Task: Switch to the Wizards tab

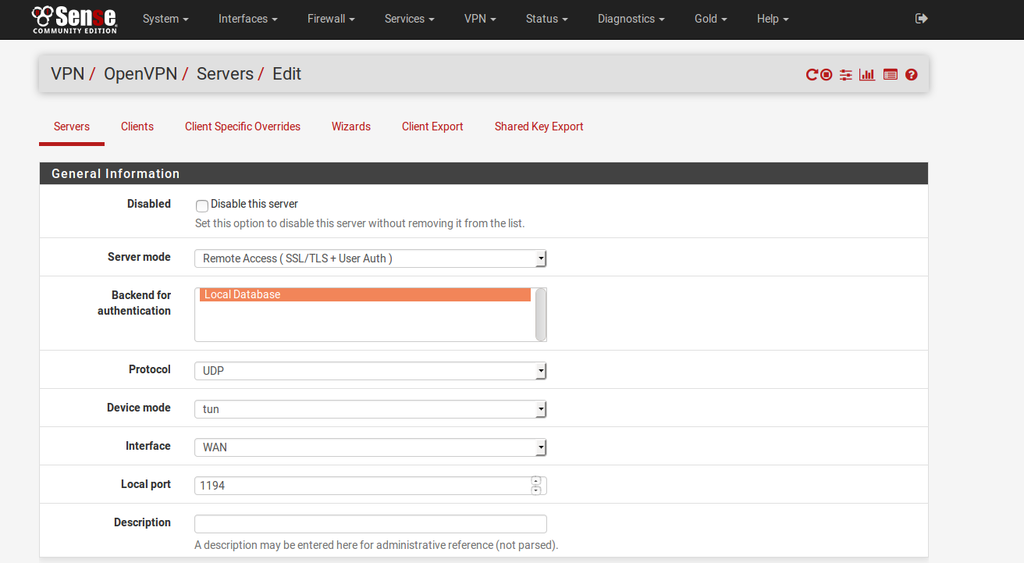Action: (x=351, y=127)
